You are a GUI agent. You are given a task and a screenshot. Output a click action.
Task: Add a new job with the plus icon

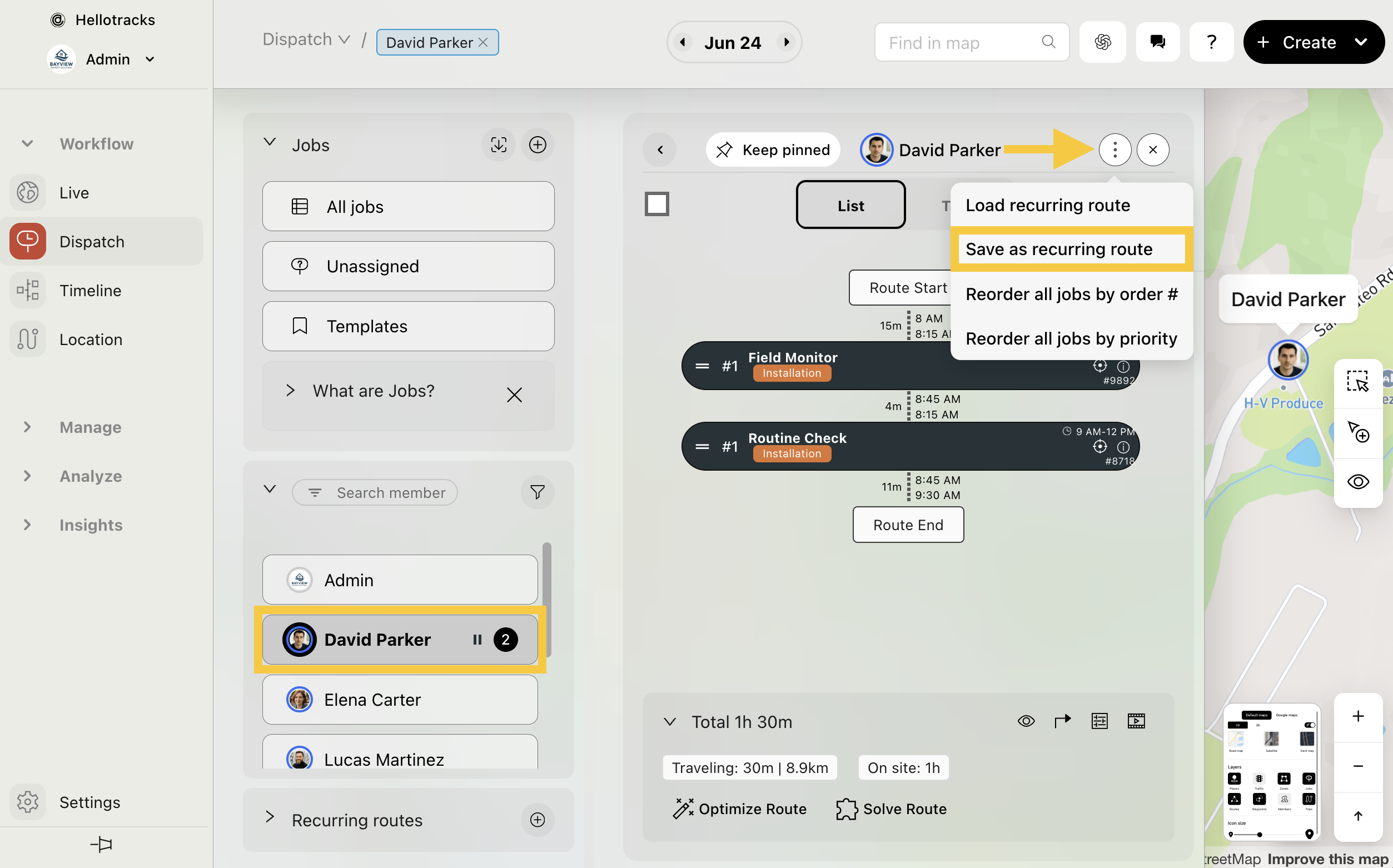(x=538, y=144)
